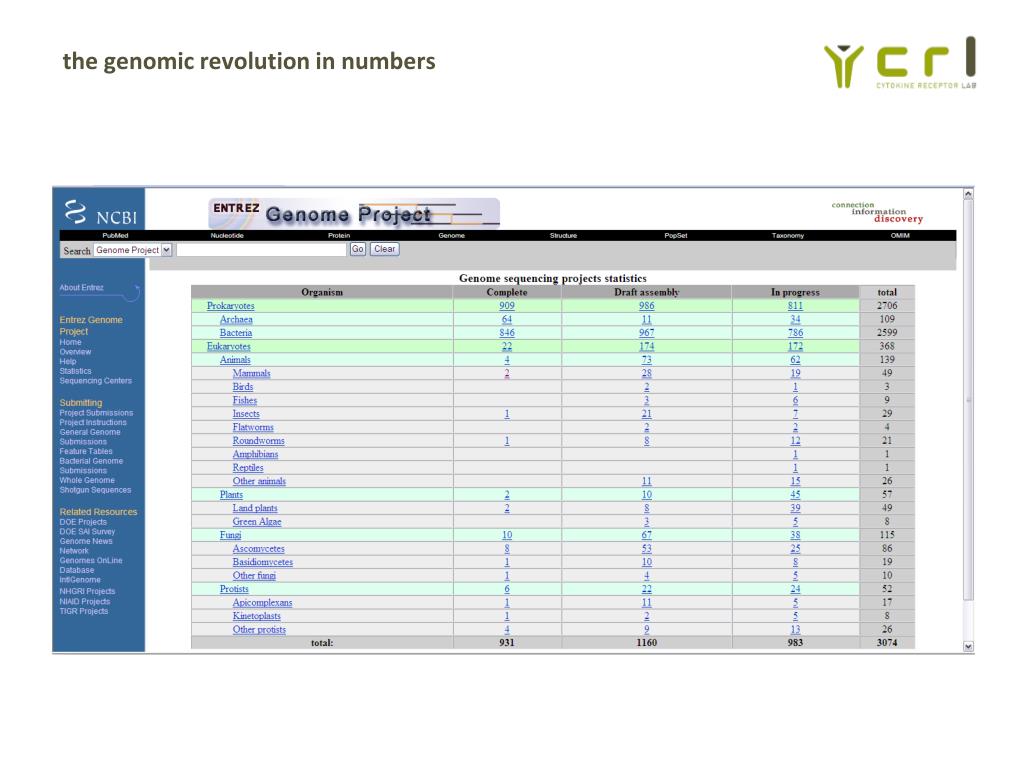Open Structure in the top navigation bar
Image resolution: width=1024 pixels, height=768 pixels.
coord(563,236)
